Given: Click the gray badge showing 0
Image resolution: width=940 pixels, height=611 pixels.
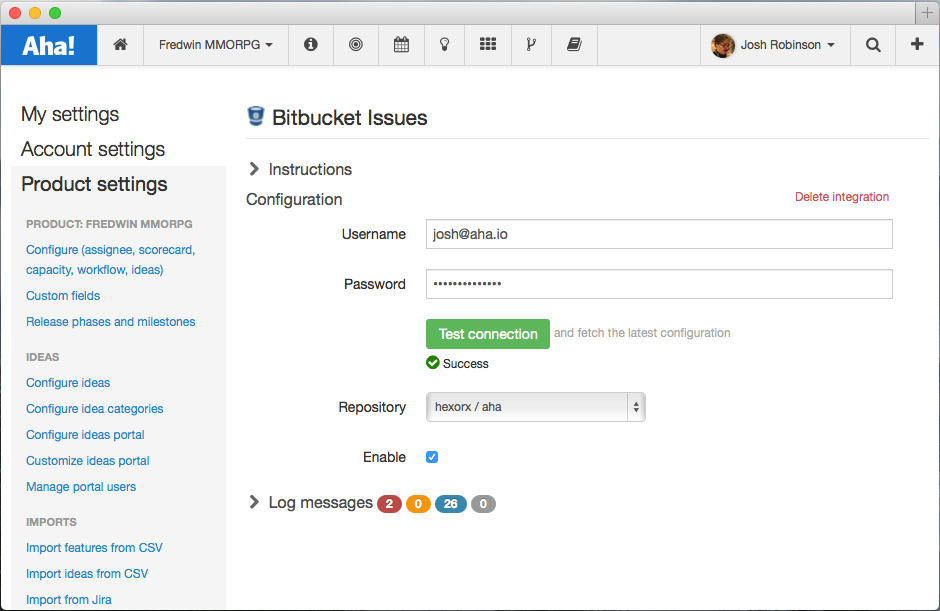Looking at the screenshot, I should [x=483, y=504].
